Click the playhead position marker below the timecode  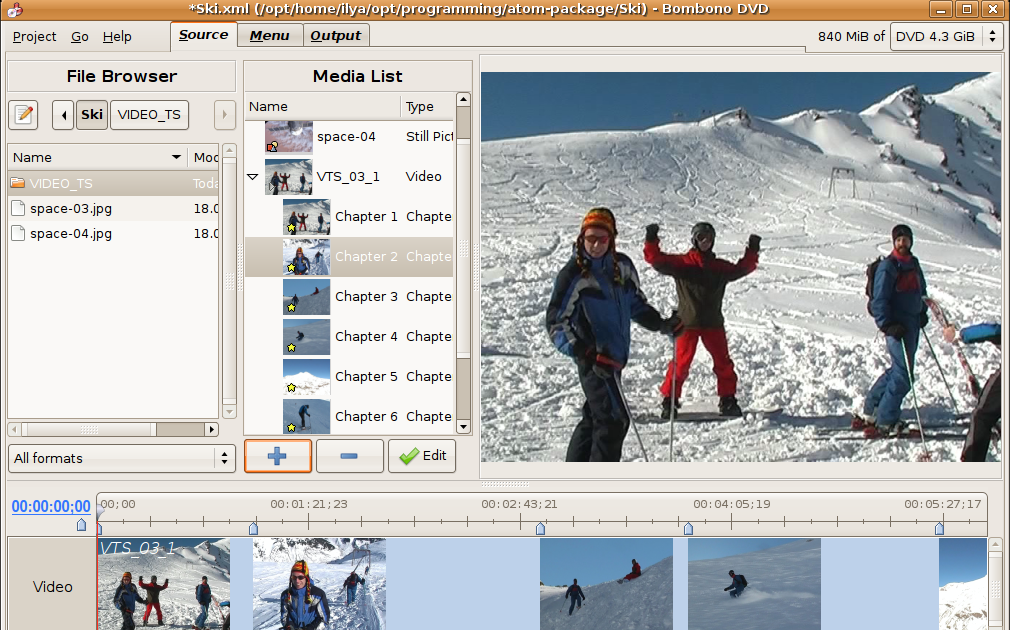coord(81,525)
